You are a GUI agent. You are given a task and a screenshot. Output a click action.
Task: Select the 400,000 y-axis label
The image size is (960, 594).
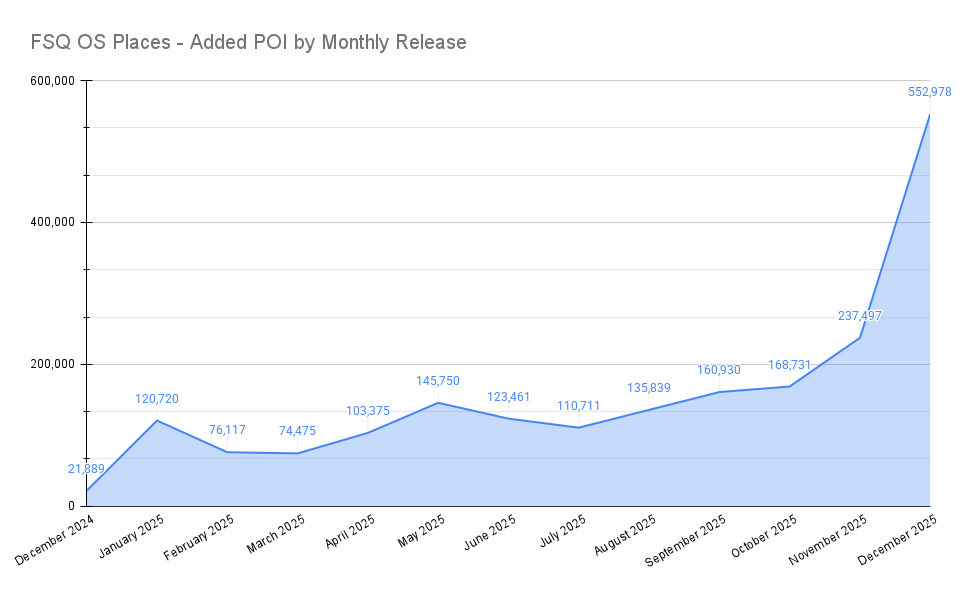[x=55, y=222]
